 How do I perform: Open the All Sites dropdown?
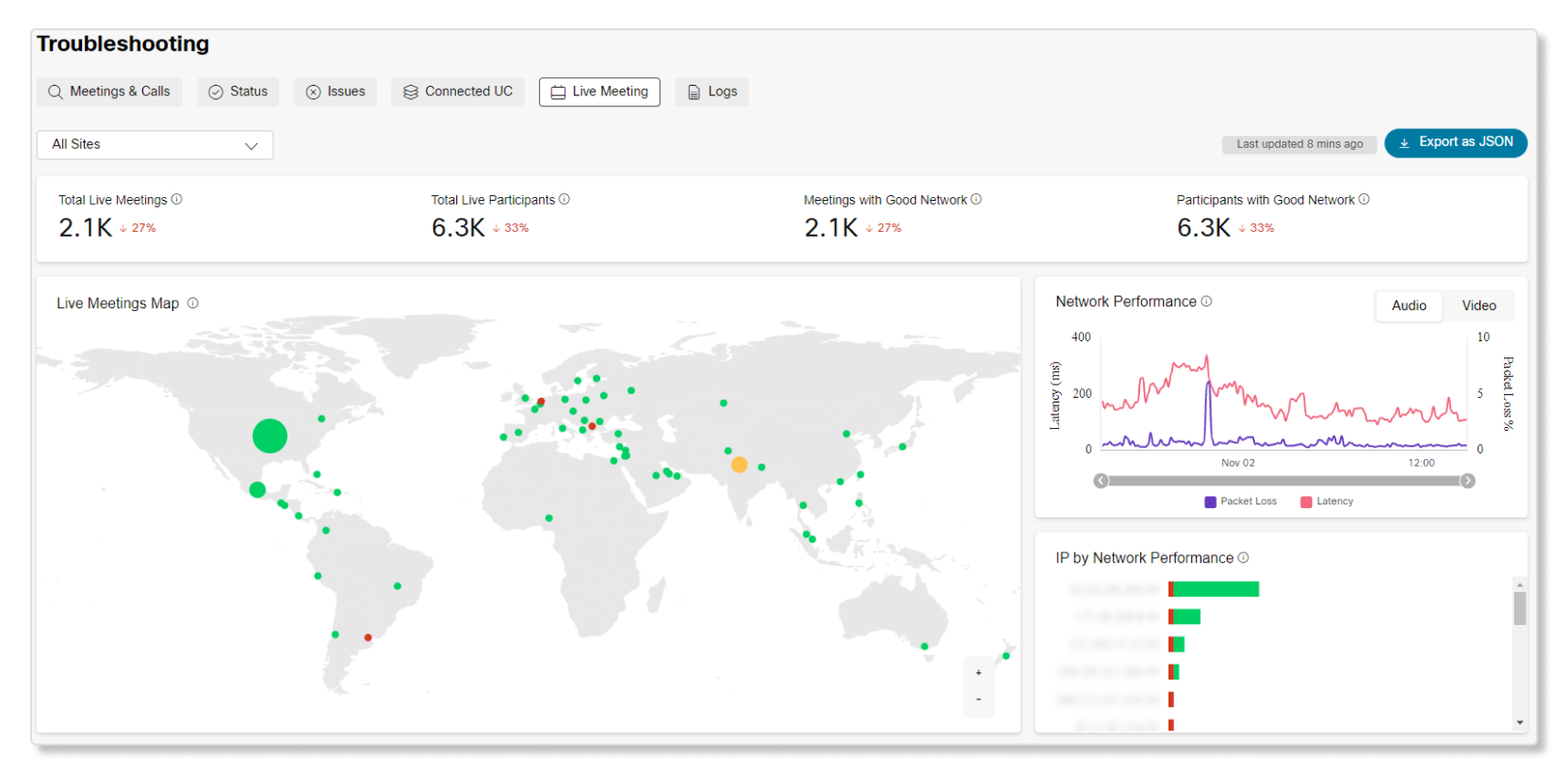155,145
